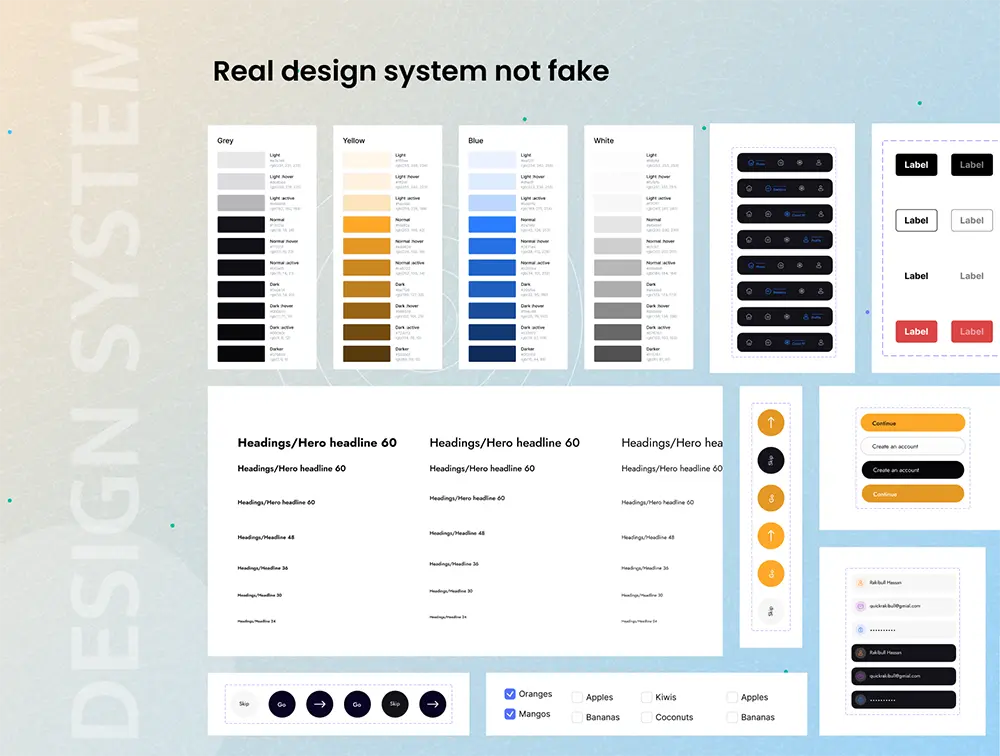The width and height of the screenshot is (1000, 756).
Task: Click the profile icon in the topmost dark navigation bar
Action: tap(820, 162)
